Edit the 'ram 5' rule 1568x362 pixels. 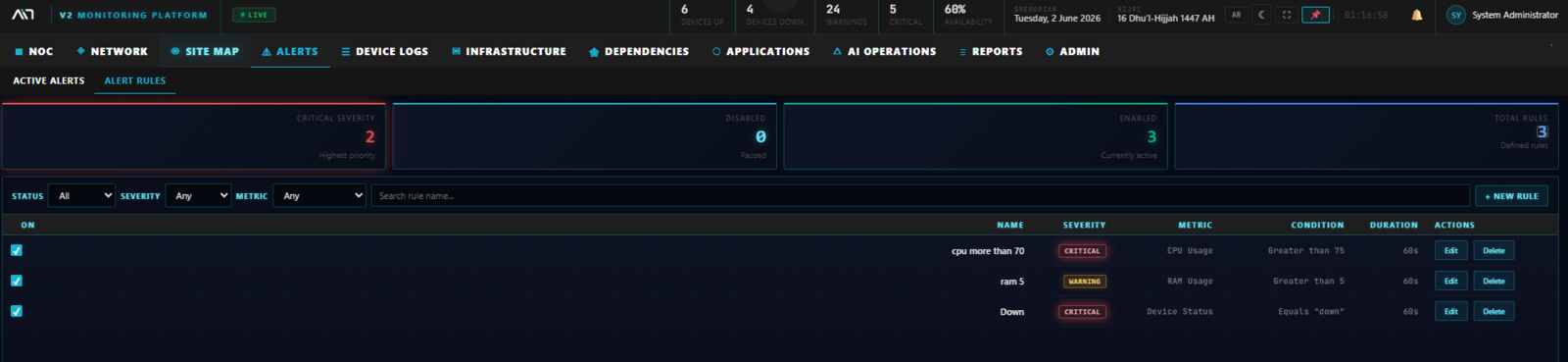tap(1450, 281)
